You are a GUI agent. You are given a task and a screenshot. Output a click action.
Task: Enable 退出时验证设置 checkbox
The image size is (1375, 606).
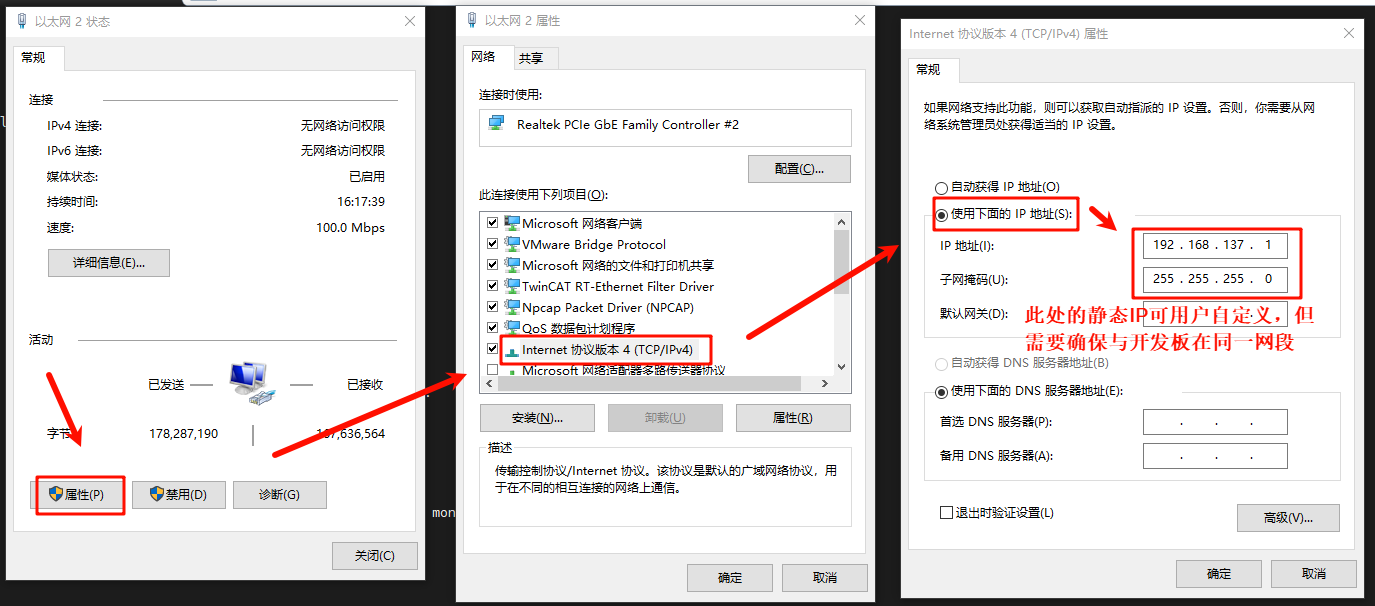946,513
